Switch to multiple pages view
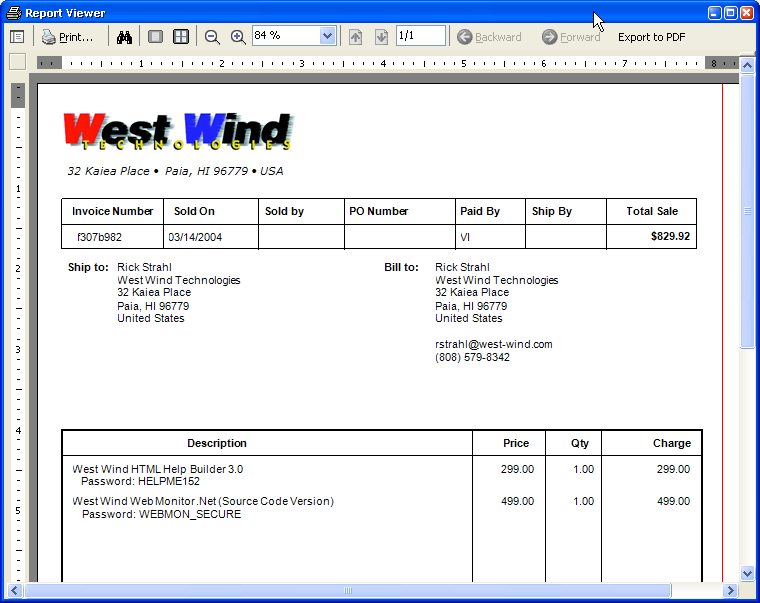This screenshot has width=760, height=603. 181,37
